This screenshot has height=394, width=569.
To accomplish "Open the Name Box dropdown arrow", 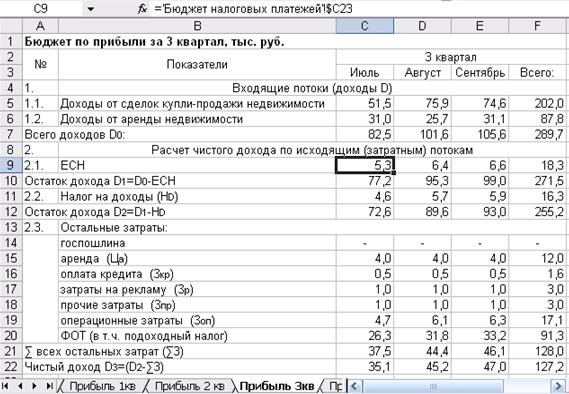I will [91, 9].
